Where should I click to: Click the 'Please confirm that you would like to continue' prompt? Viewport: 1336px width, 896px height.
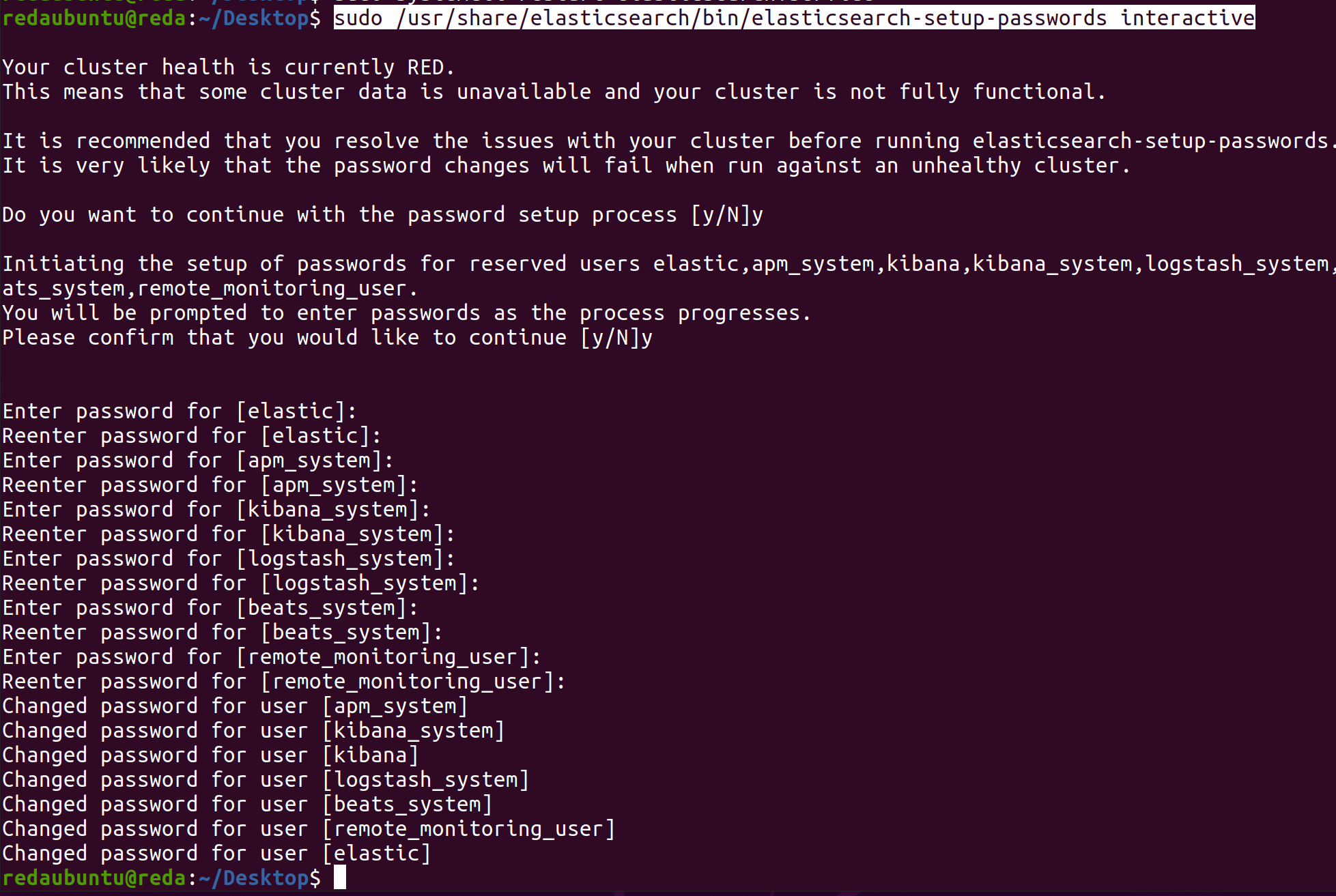pyautogui.click(x=327, y=338)
